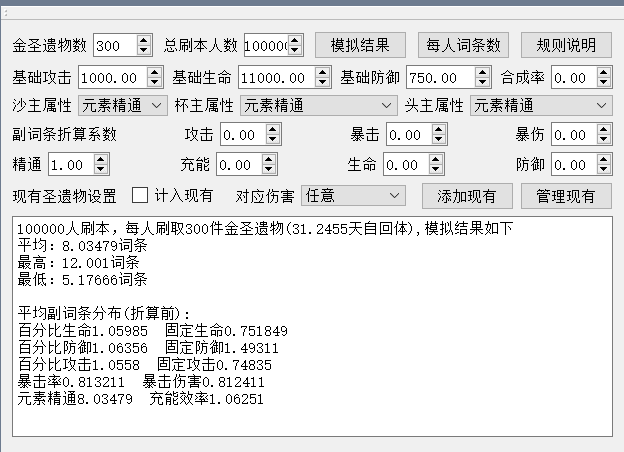Click the 模拟结果 button
The width and height of the screenshot is (624, 452).
pyautogui.click(x=360, y=45)
